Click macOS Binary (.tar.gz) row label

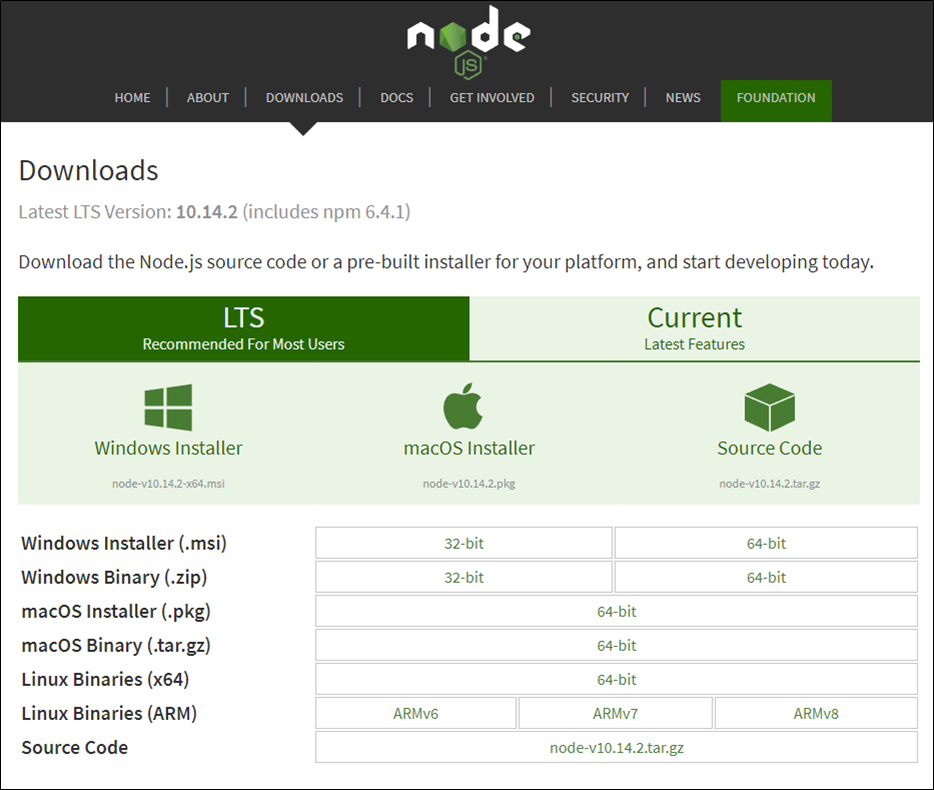(116, 645)
